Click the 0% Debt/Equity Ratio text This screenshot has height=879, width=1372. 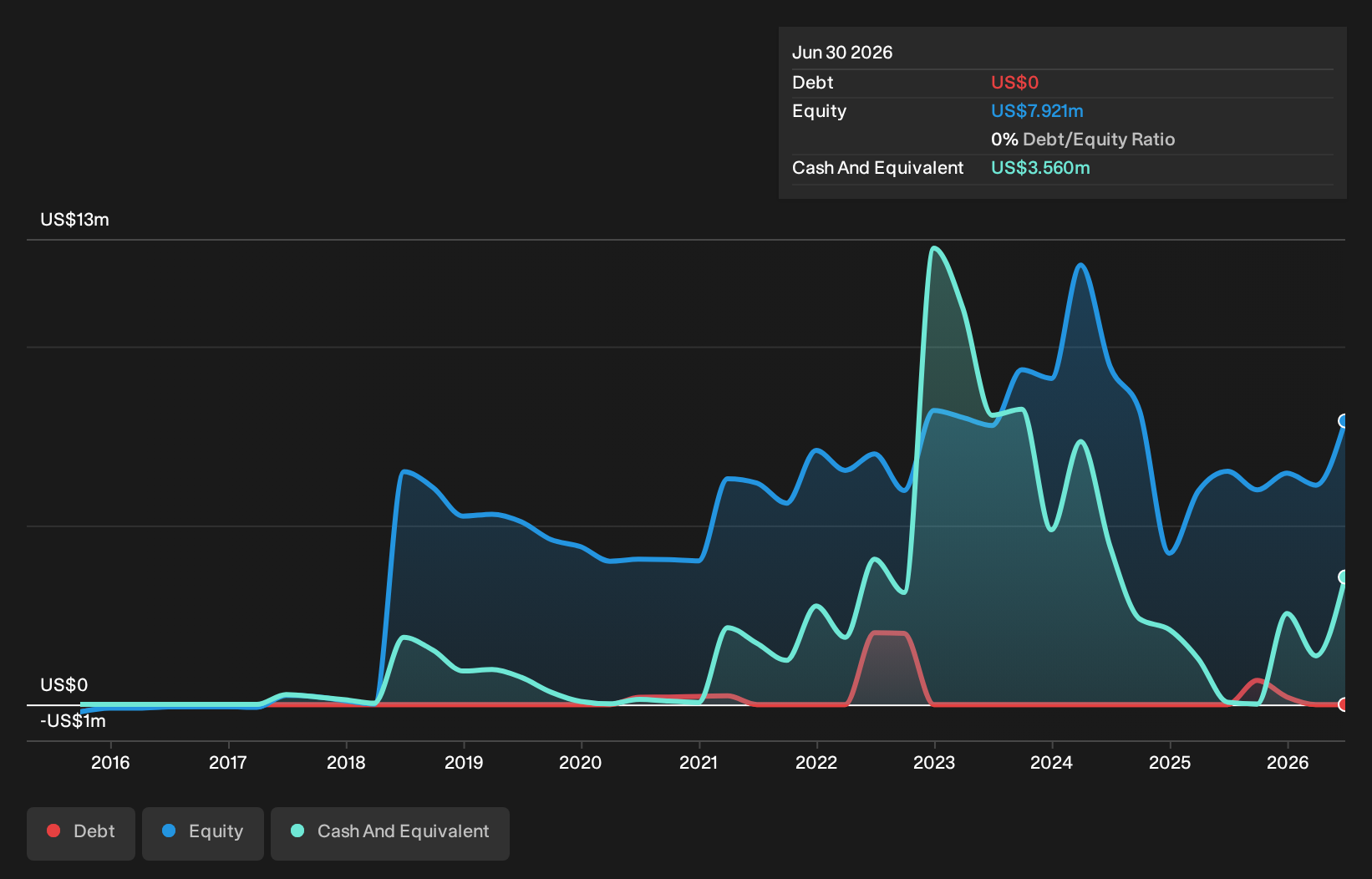[x=1083, y=140]
